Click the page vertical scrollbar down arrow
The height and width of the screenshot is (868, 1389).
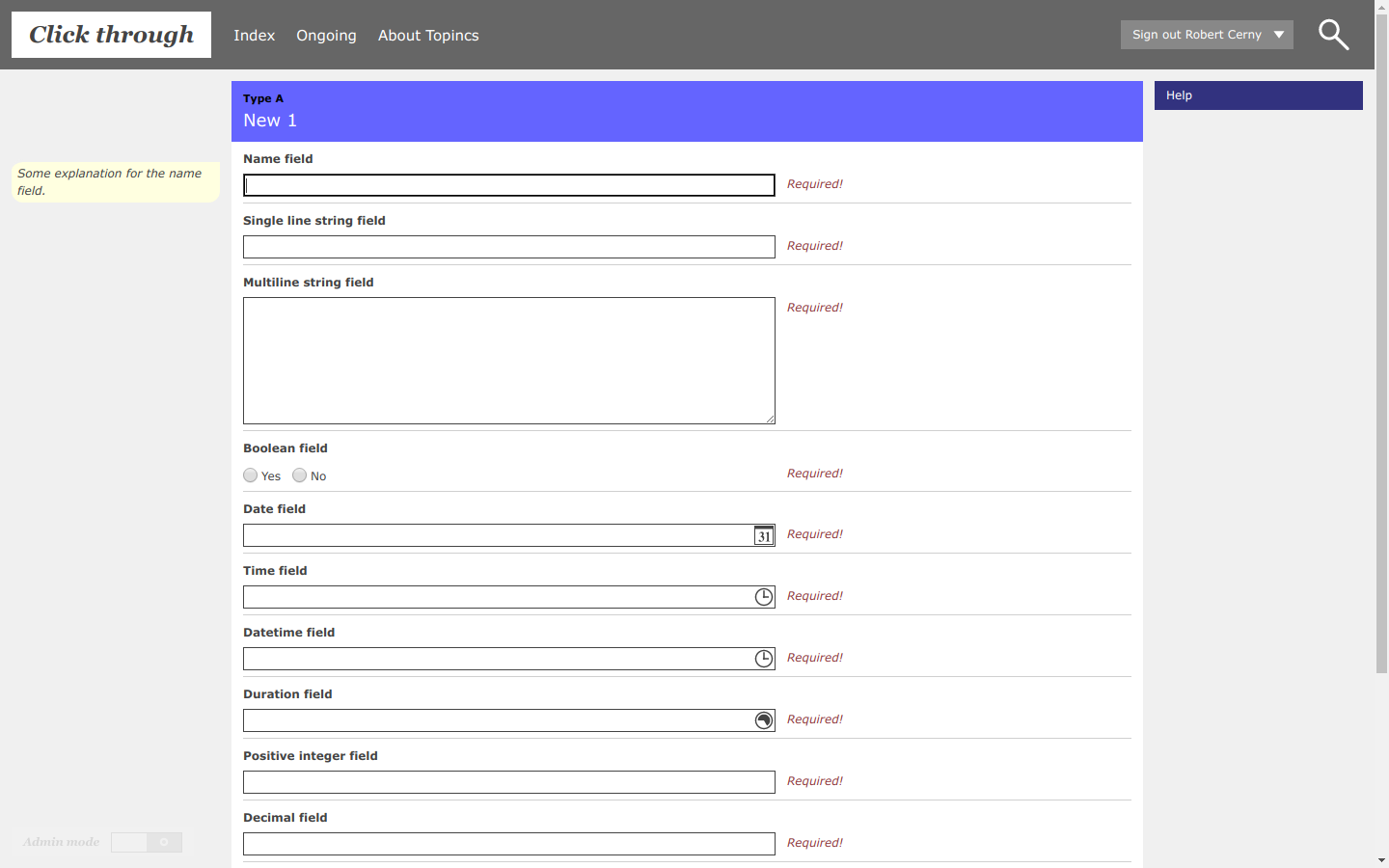click(x=1381, y=859)
